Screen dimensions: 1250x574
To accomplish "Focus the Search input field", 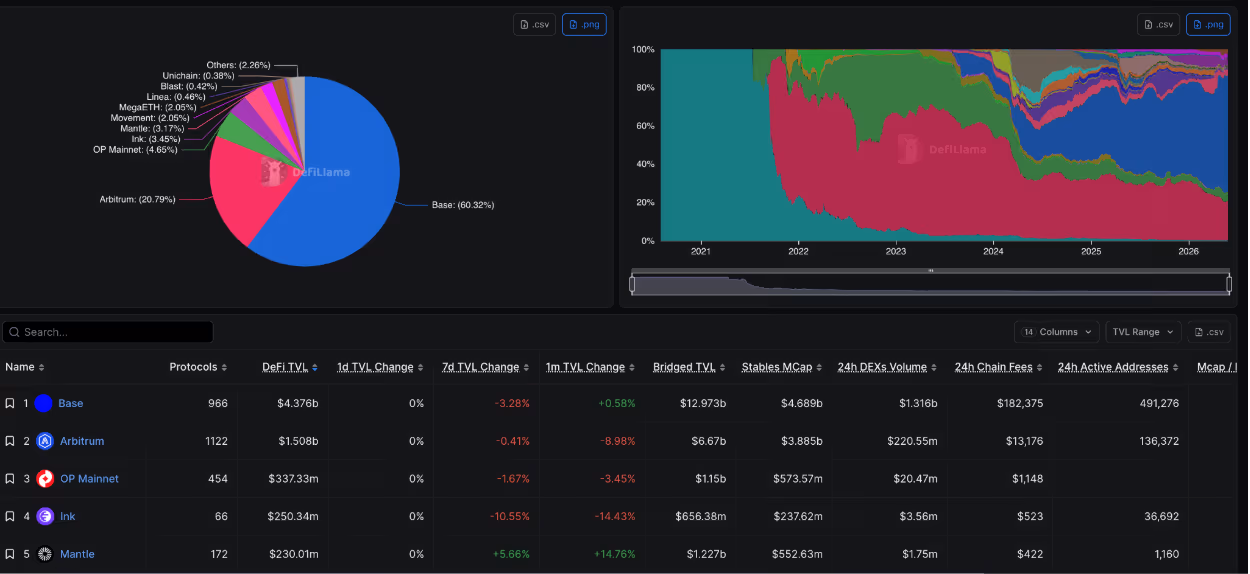I will point(108,332).
